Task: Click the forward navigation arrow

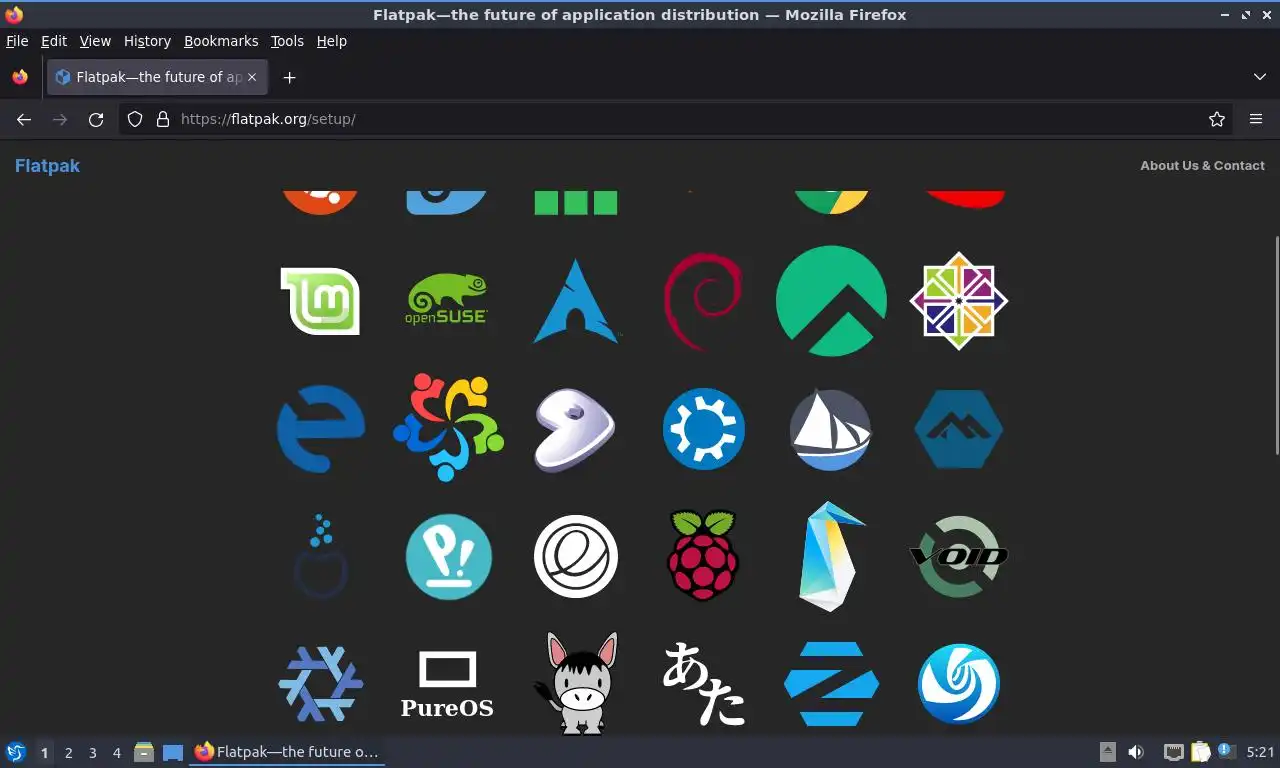Action: click(60, 119)
